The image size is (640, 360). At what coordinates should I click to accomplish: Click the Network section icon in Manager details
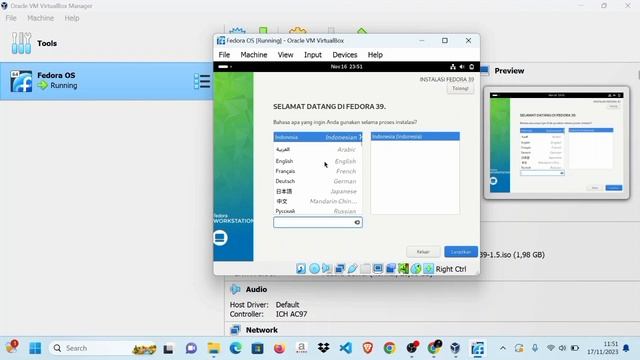click(236, 330)
